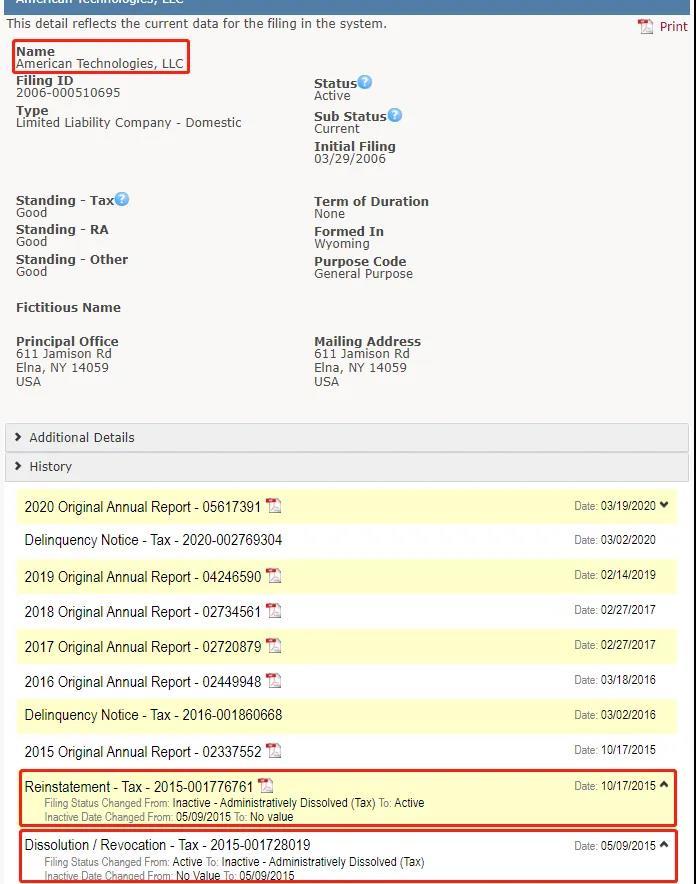Open PDF for 2020 Original Annual Report
Image resolution: width=696 pixels, height=884 pixels.
(273, 506)
